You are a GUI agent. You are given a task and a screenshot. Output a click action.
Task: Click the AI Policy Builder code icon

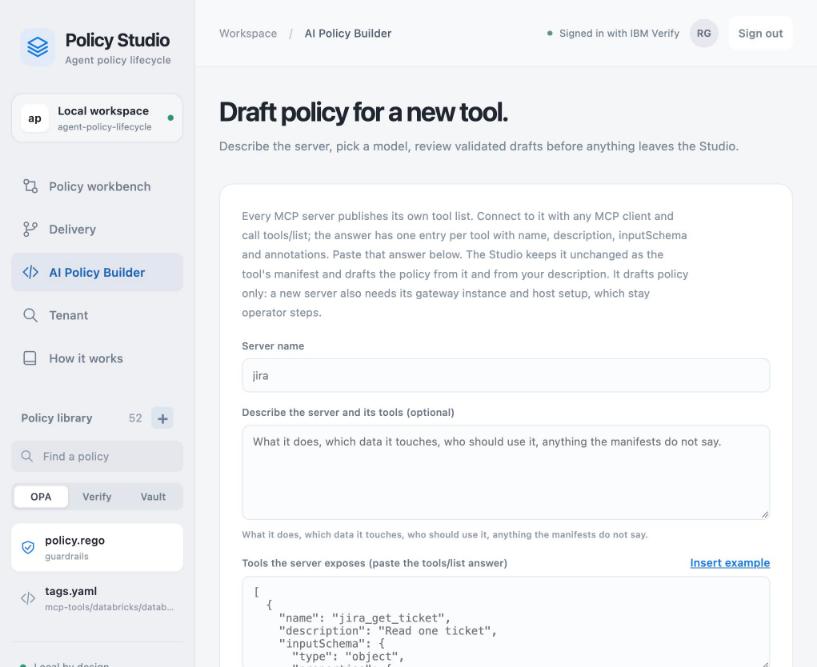(x=30, y=272)
